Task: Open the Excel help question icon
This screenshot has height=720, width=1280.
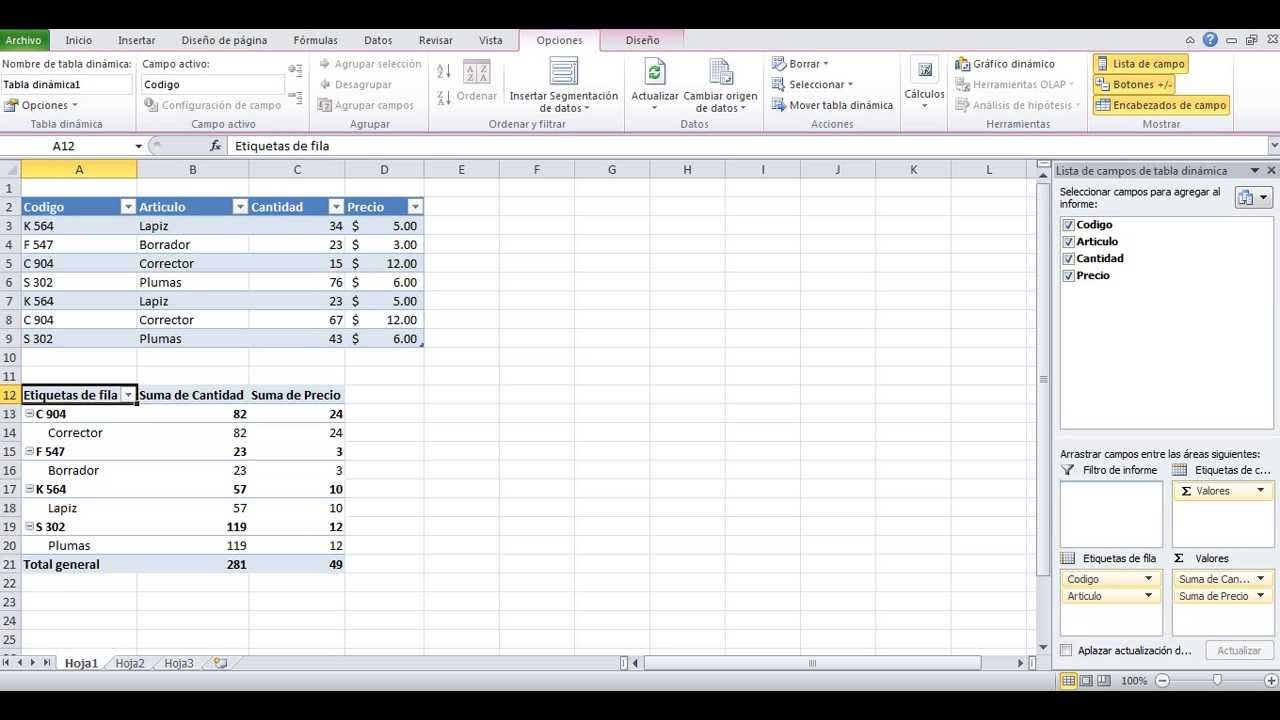Action: (1210, 40)
